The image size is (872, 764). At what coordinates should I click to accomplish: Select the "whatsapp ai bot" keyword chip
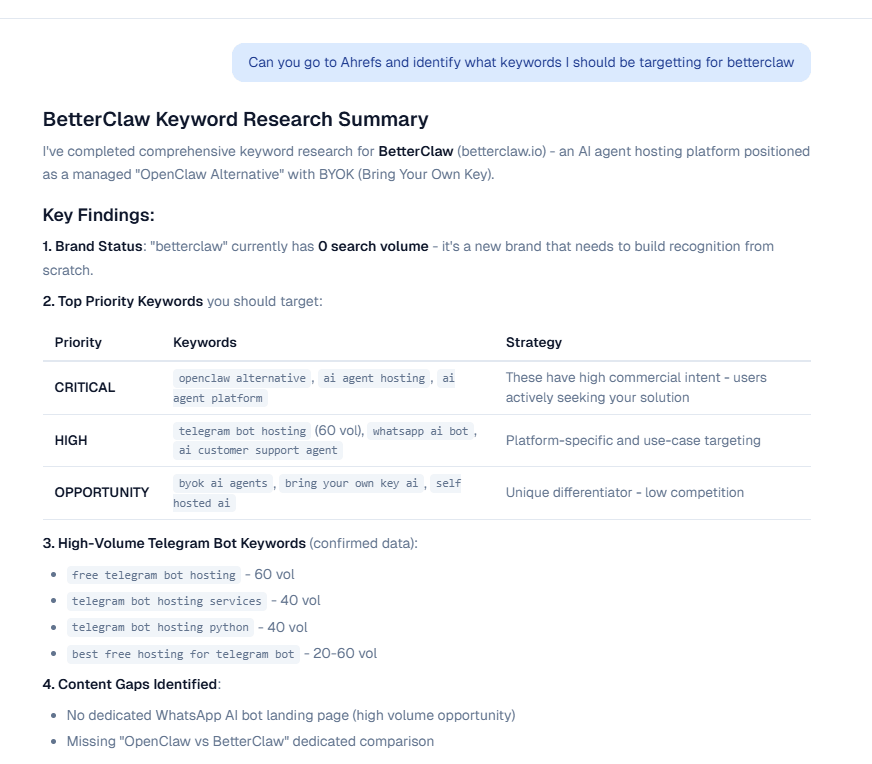[420, 431]
